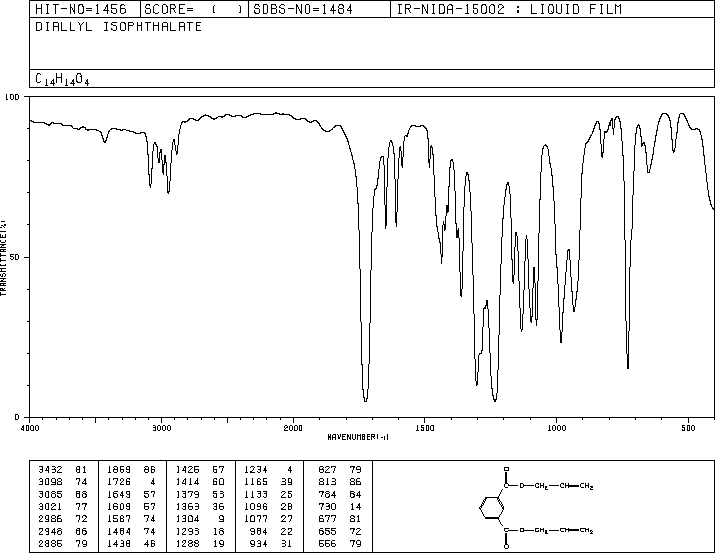Click the lower O-CH2-CH=CH2 allyl chain
The image size is (715, 553).
[556, 531]
